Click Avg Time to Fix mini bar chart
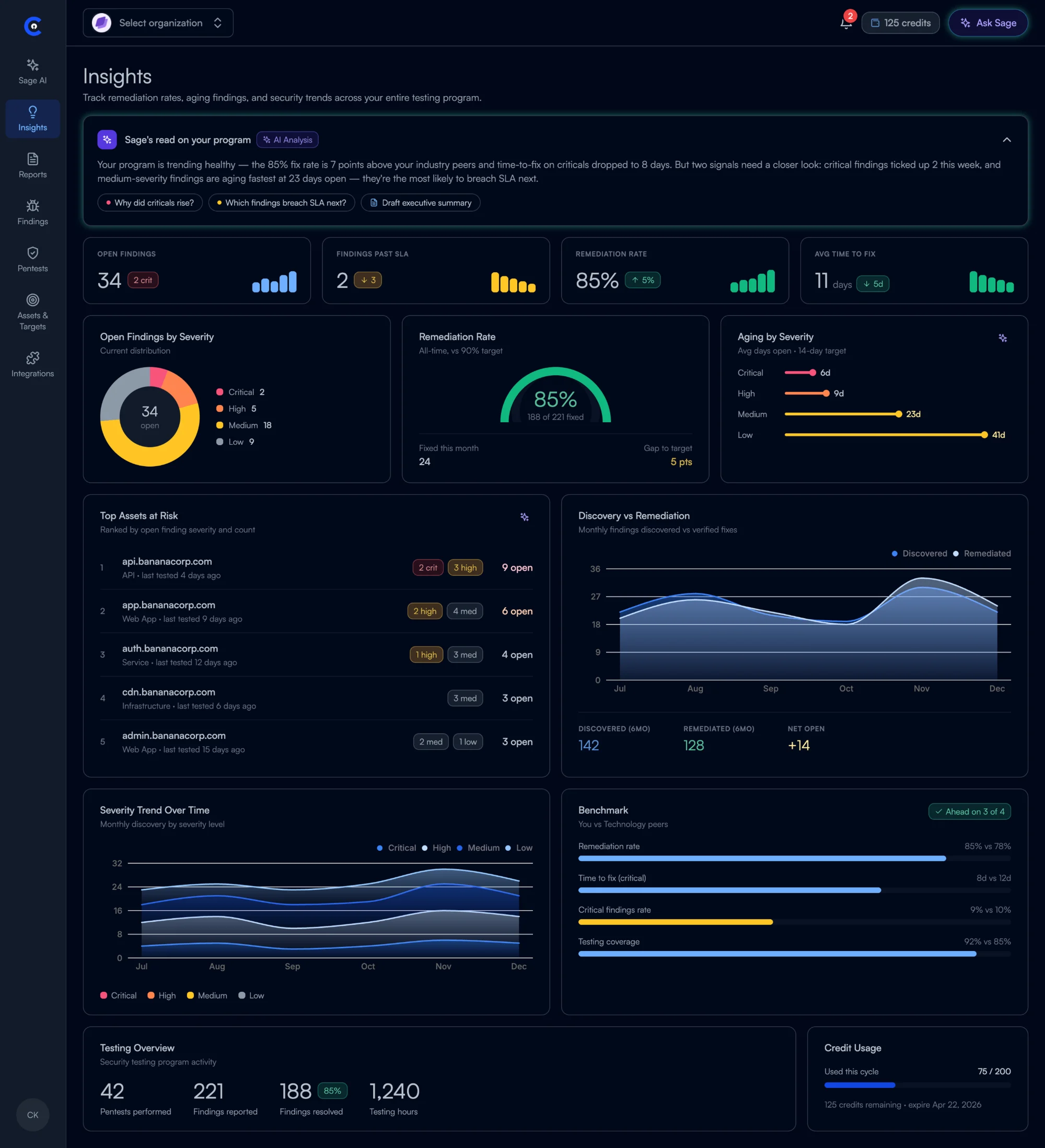Screen dimensions: 1045x1148 992,282
